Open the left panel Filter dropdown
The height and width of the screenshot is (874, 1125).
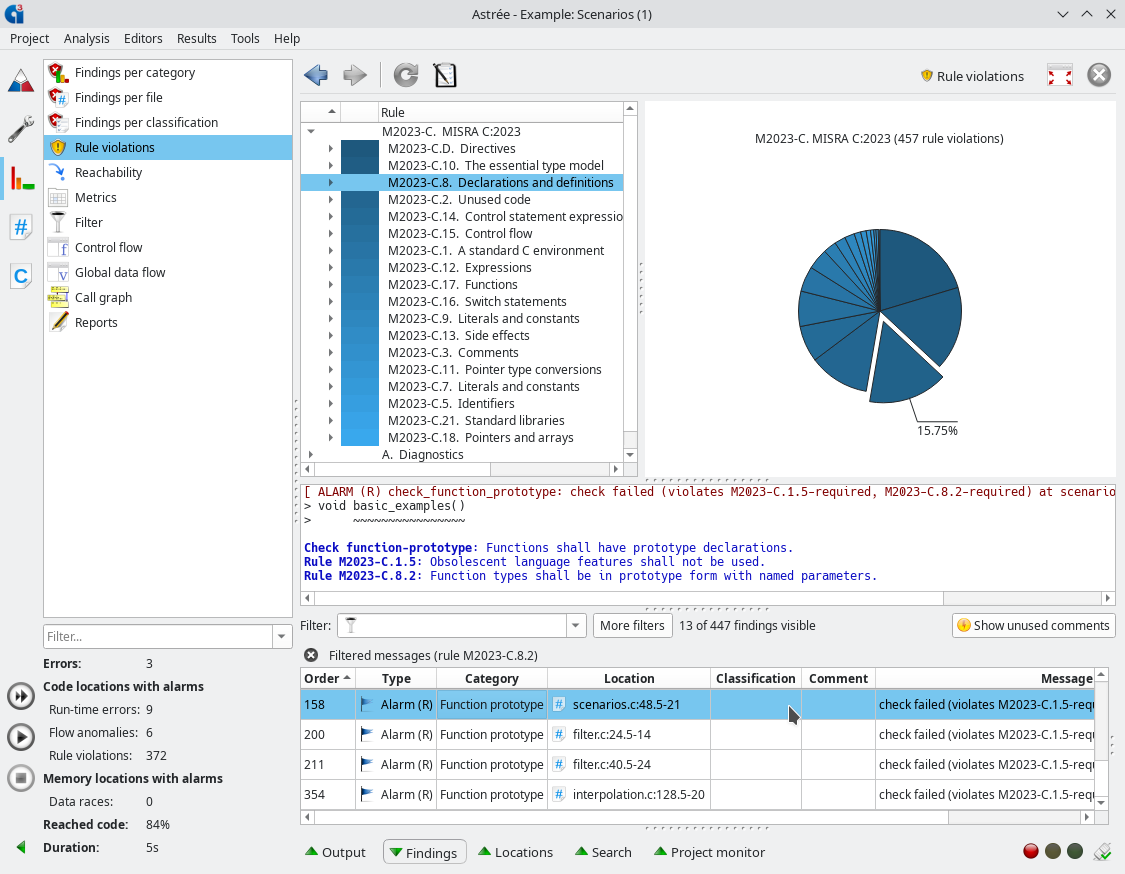[x=281, y=636]
